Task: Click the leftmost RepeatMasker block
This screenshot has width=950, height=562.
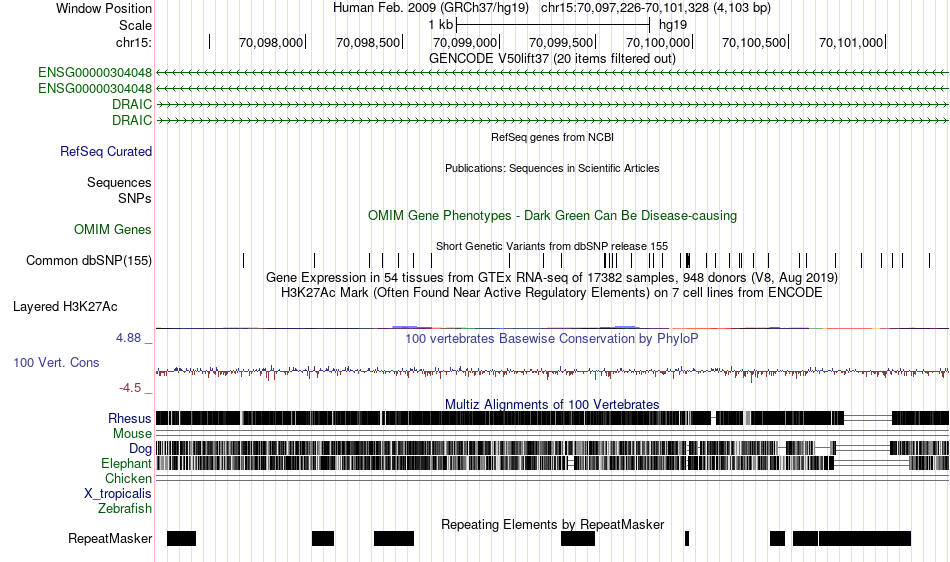Action: (181, 538)
